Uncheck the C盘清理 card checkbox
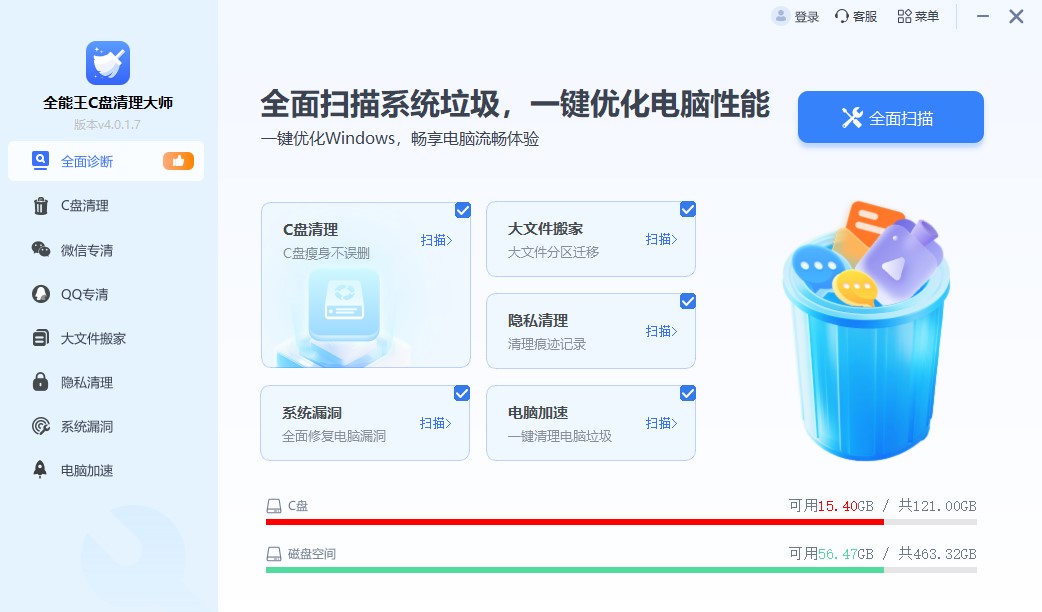This screenshot has width=1042, height=612. 462,210
